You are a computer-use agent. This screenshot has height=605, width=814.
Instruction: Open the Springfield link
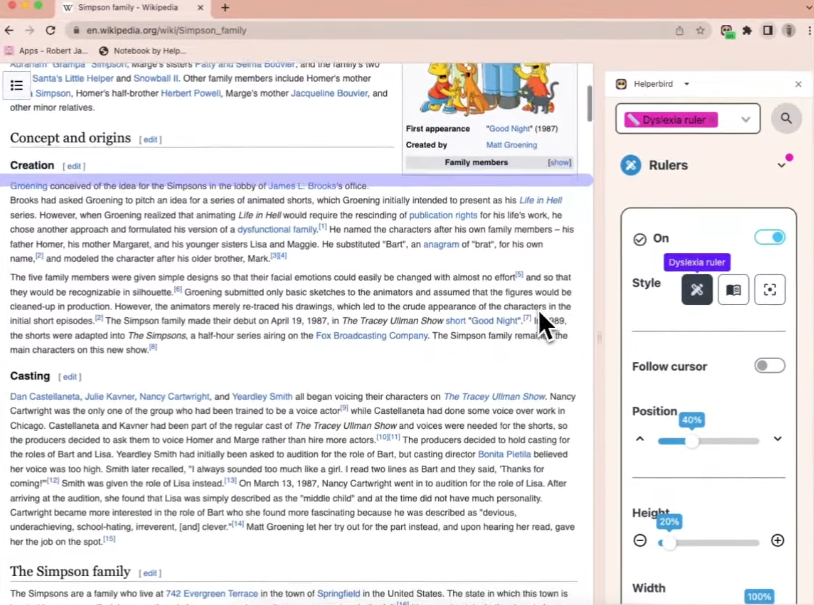pyautogui.click(x=338, y=594)
